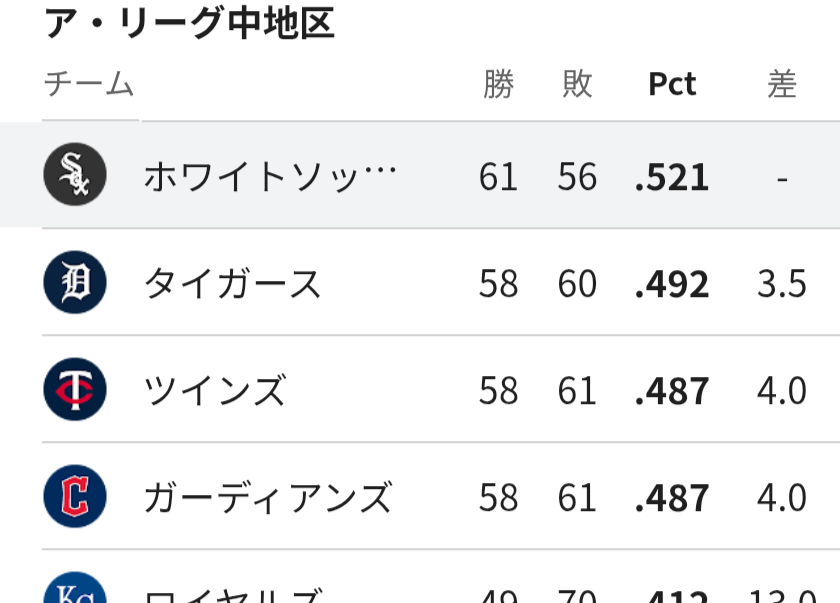Screen dimensions: 840x603
Task: Sort by the Pct column header
Action: (x=672, y=84)
